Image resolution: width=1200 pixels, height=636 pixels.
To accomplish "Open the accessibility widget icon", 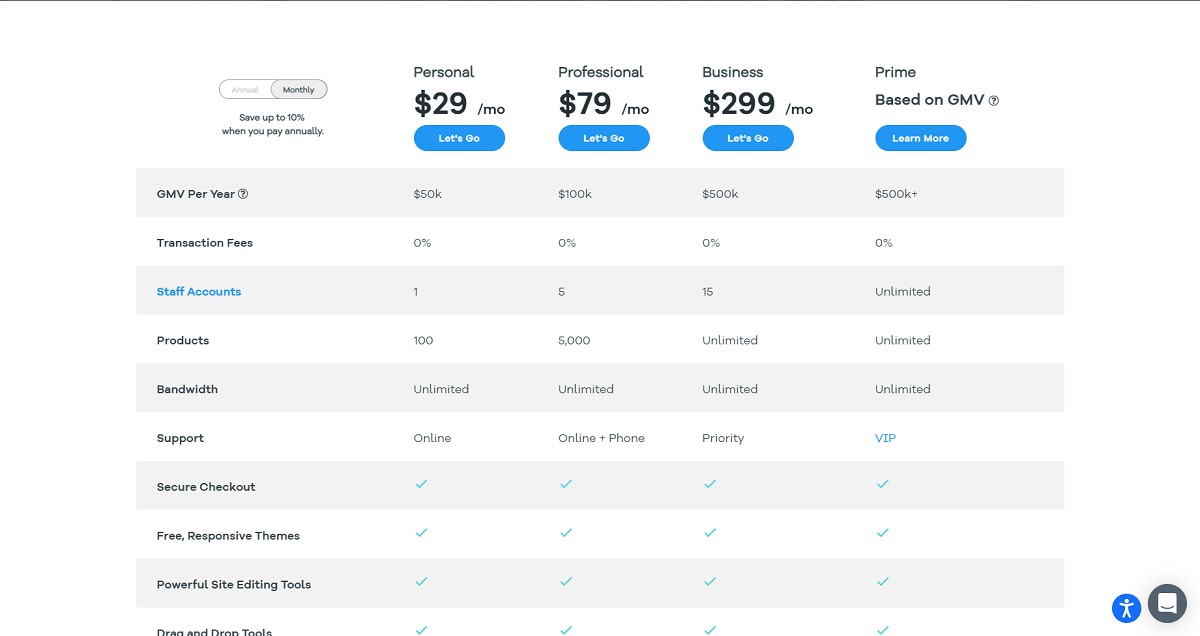I will click(1127, 607).
